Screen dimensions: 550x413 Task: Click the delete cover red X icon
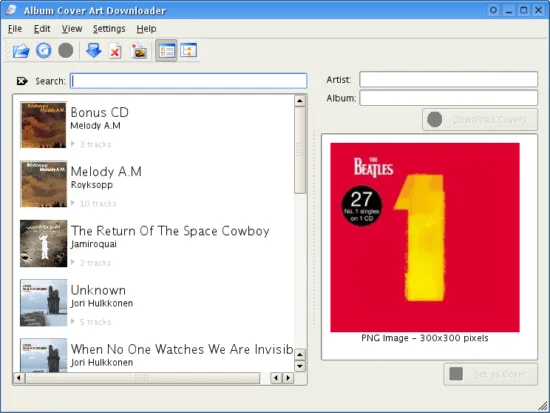(115, 51)
